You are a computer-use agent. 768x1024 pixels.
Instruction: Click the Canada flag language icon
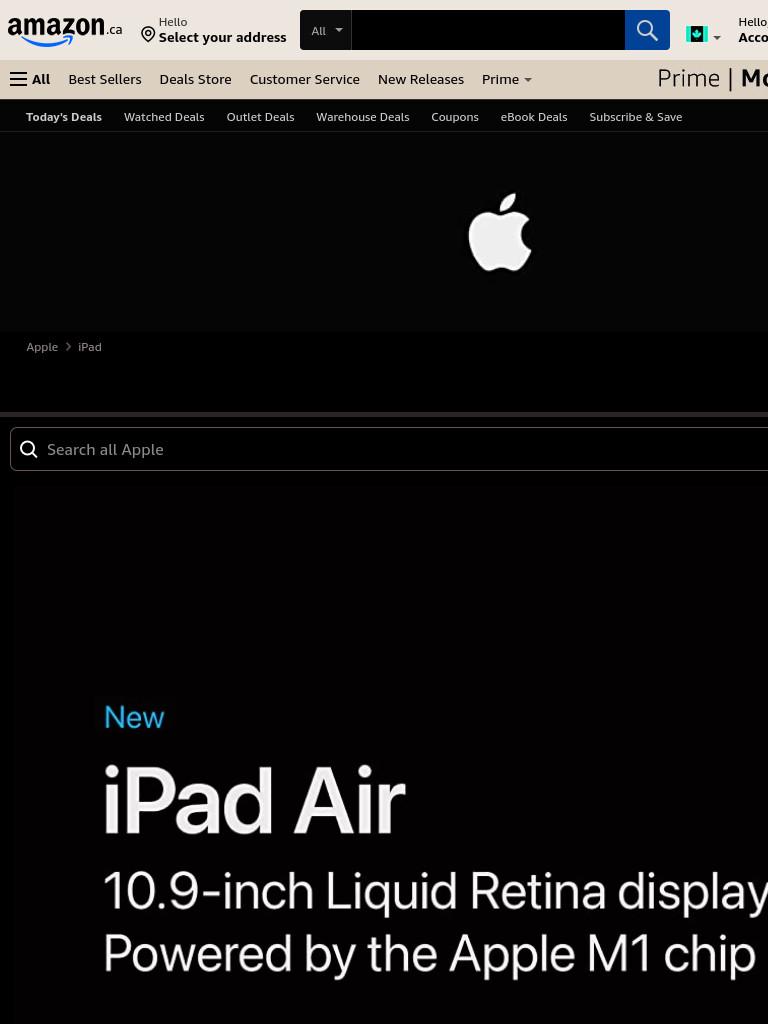pyautogui.click(x=696, y=34)
